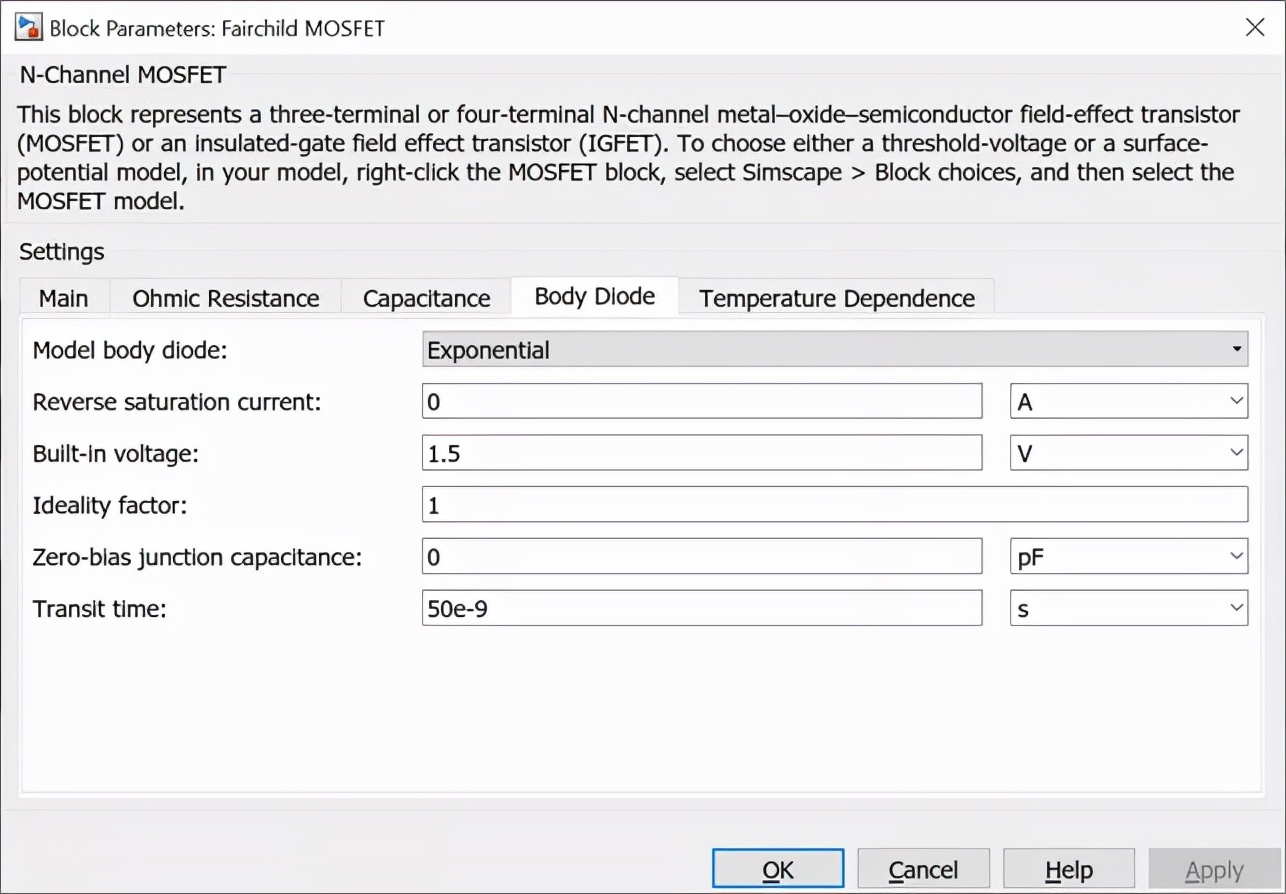Expand the Model body diode dropdown
Image resolution: width=1286 pixels, height=894 pixels.
(835, 350)
